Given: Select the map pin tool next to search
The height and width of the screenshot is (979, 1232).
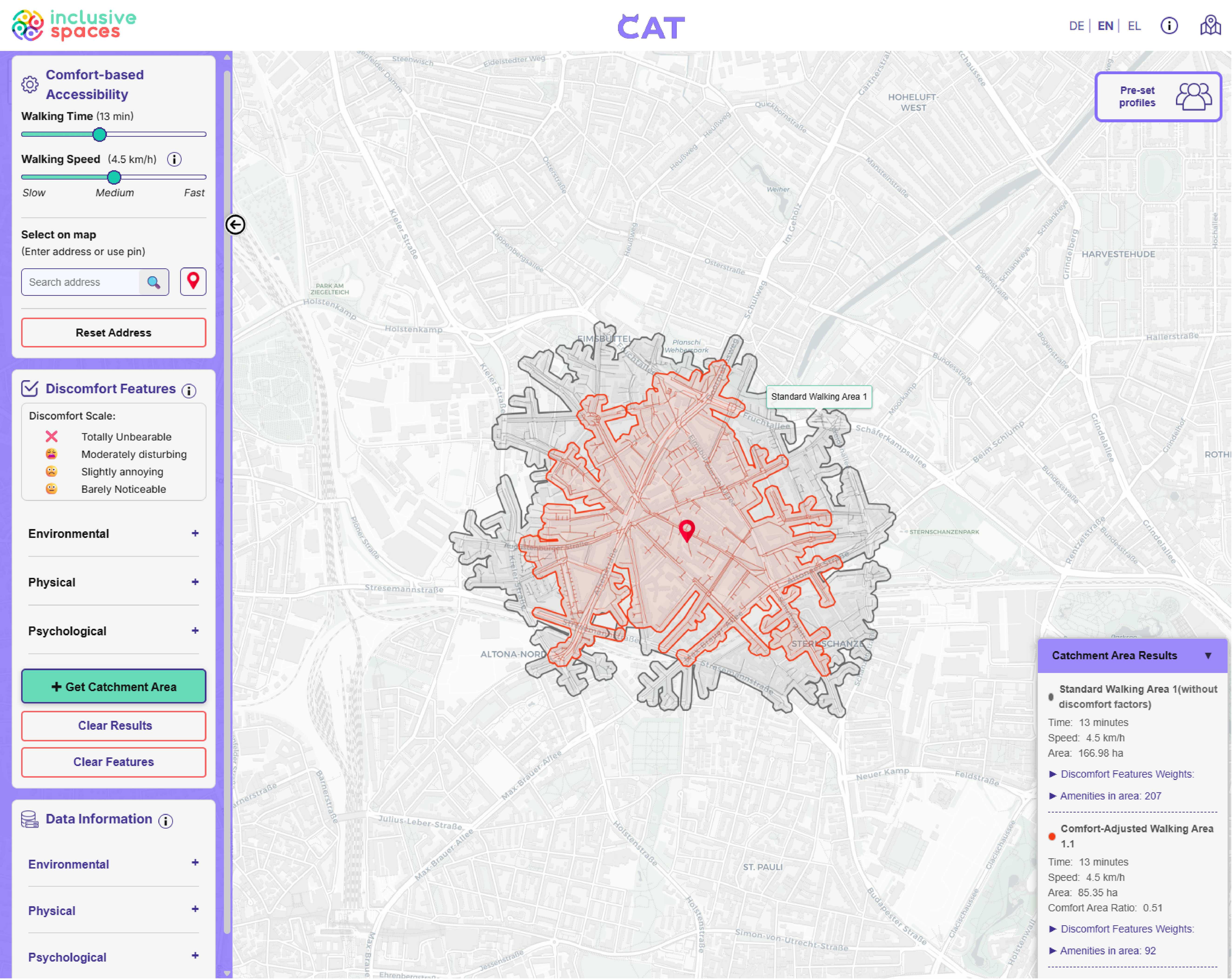Looking at the screenshot, I should [x=193, y=281].
